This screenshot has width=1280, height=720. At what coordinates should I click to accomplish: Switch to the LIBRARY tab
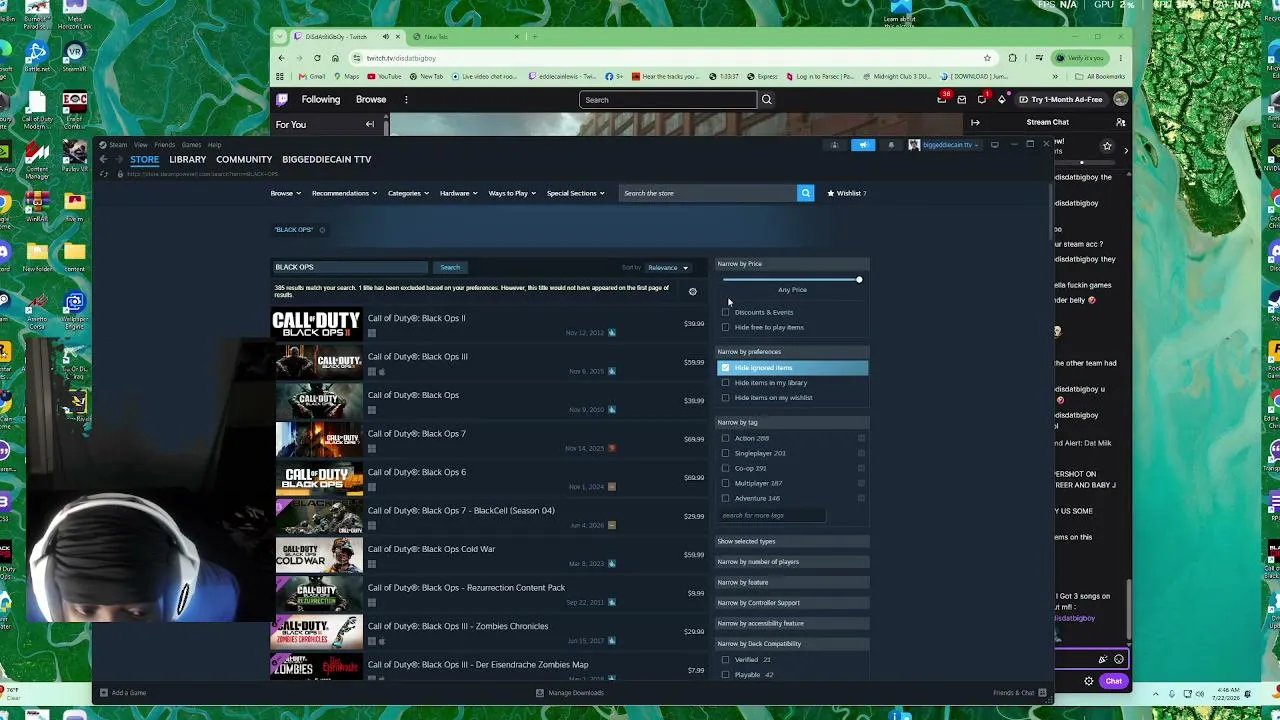point(187,159)
